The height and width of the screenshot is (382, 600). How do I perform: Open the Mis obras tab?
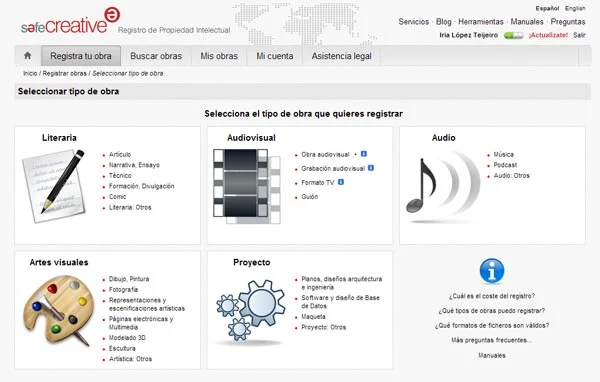pos(219,56)
